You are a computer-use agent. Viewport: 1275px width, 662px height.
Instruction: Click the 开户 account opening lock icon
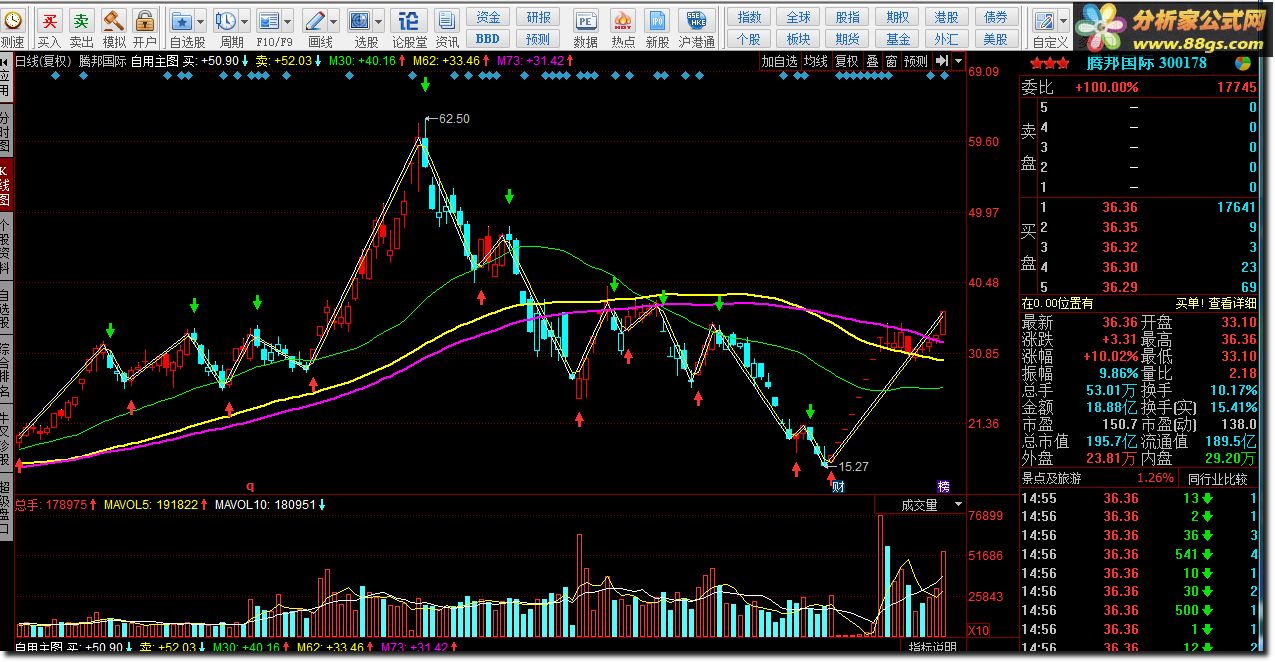145,20
